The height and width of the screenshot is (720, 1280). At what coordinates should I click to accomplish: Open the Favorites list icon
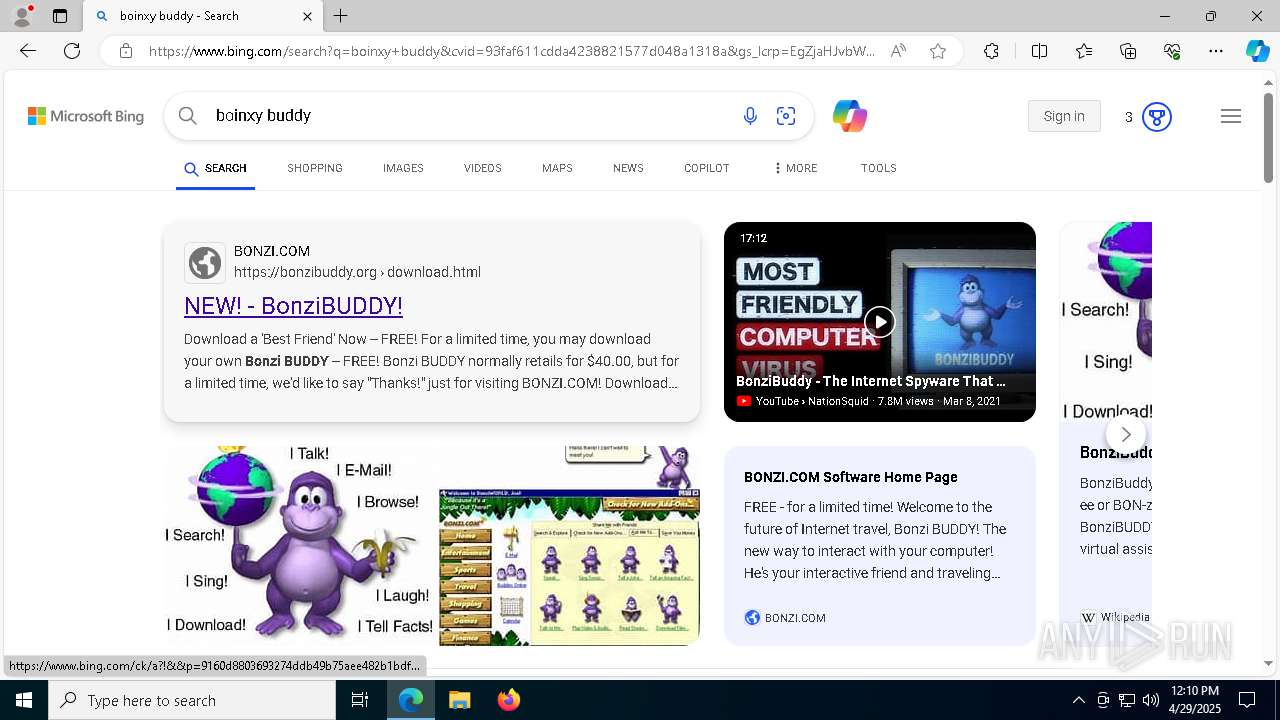coord(1084,51)
